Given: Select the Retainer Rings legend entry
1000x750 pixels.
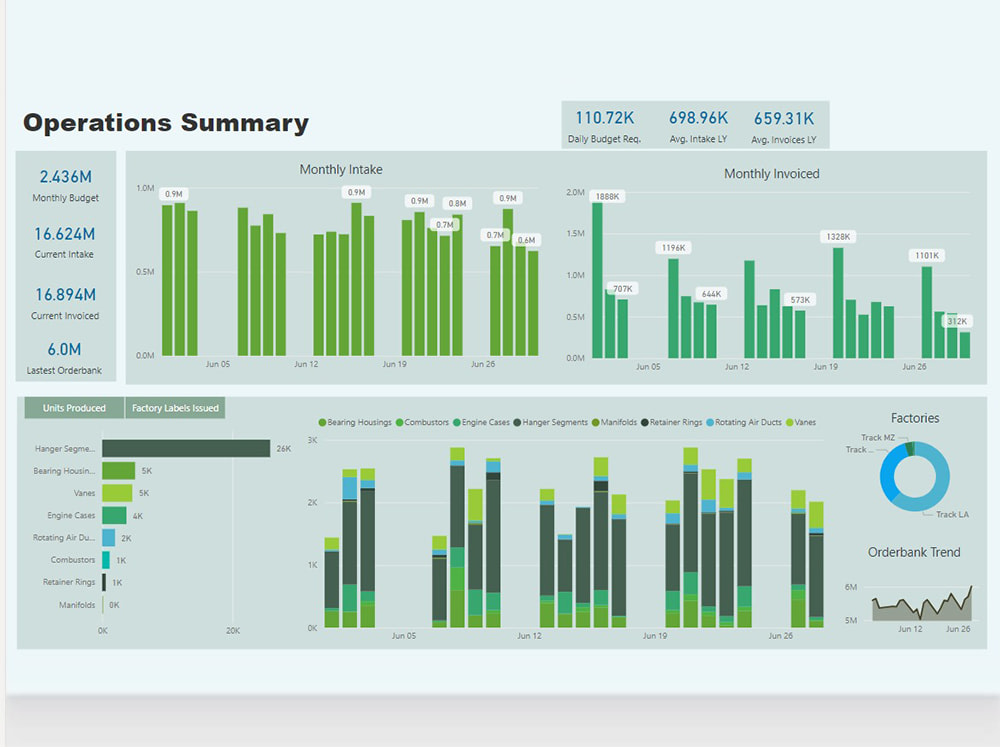Looking at the screenshot, I should (x=671, y=422).
